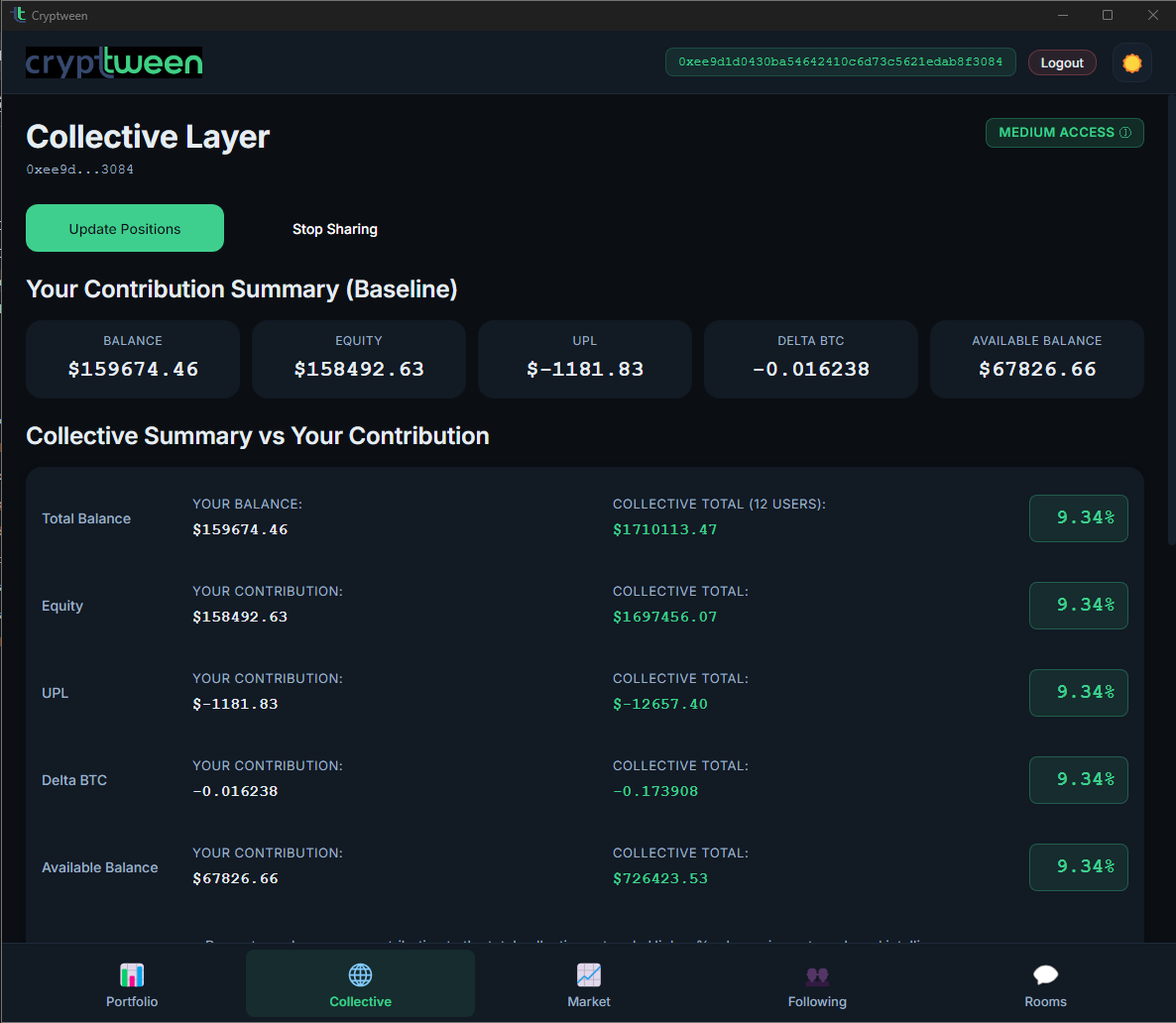Click the Equity row label
The width and height of the screenshot is (1176, 1023).
(62, 606)
